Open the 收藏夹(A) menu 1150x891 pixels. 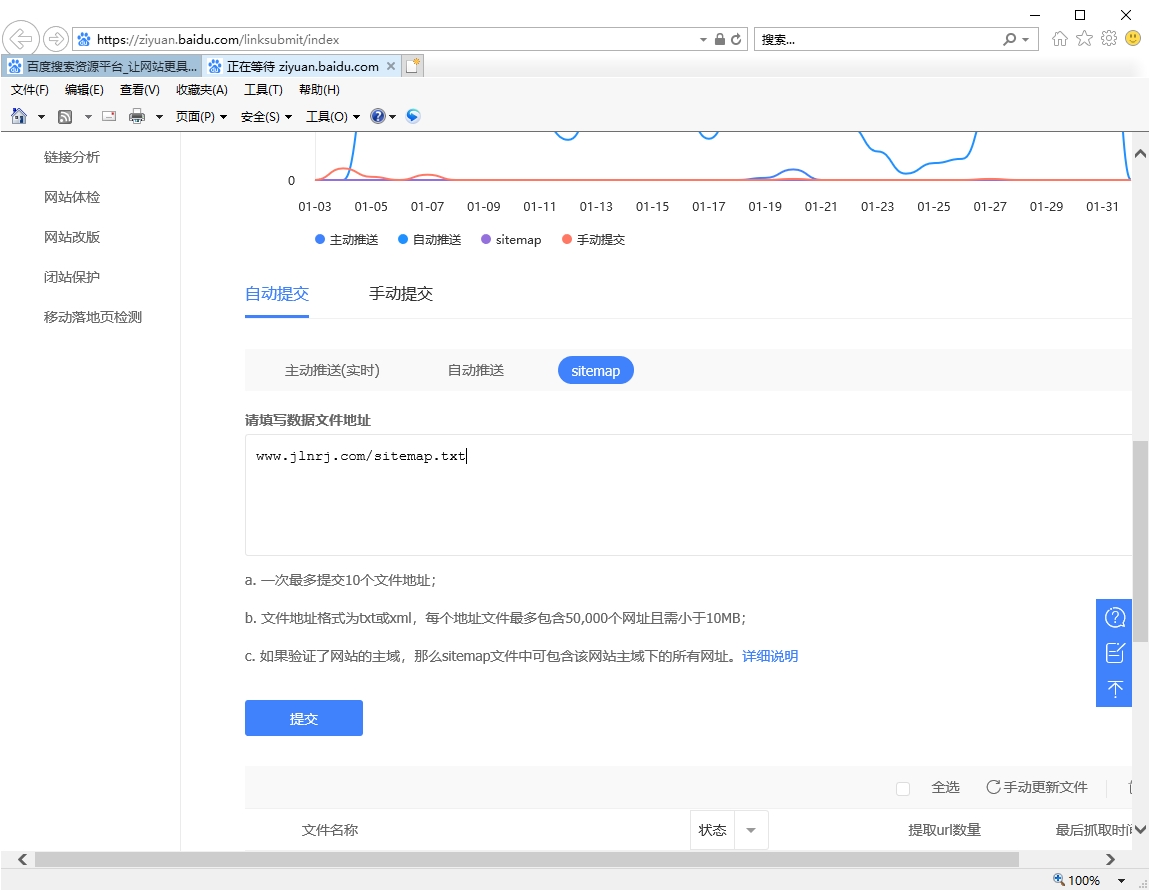tap(201, 90)
